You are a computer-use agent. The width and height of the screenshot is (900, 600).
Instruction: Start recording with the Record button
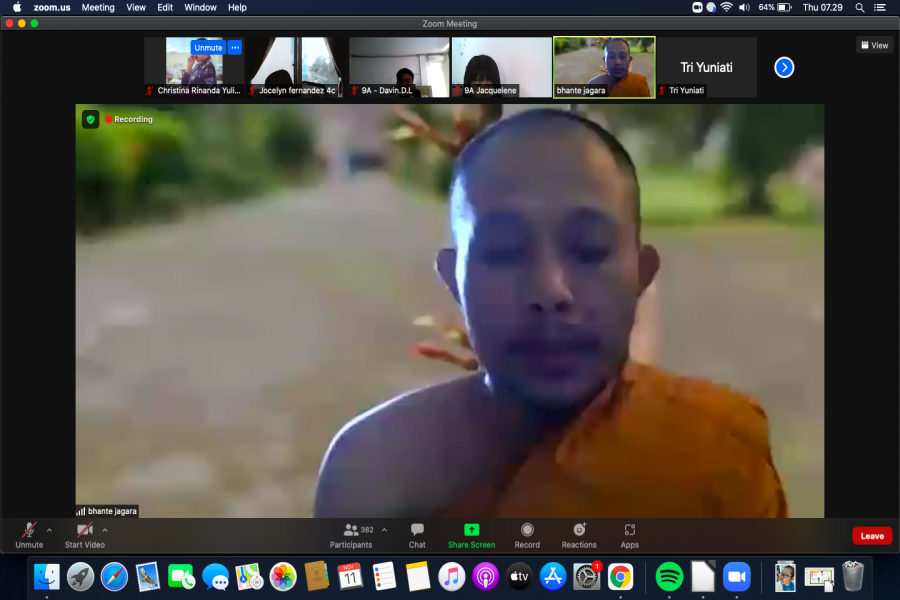(x=527, y=535)
